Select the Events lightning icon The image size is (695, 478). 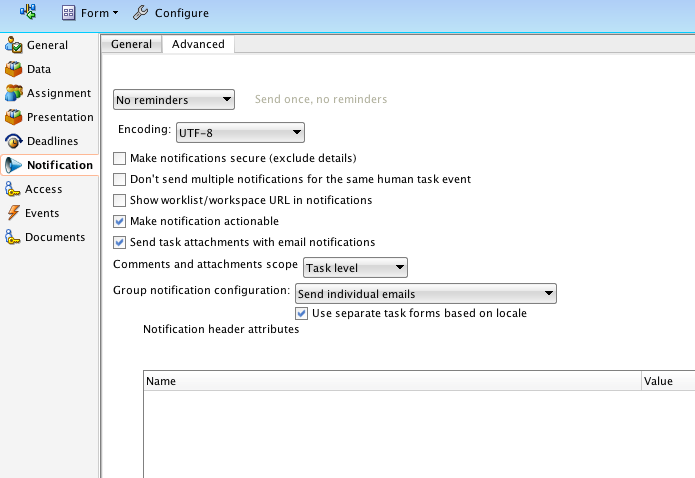point(13,213)
